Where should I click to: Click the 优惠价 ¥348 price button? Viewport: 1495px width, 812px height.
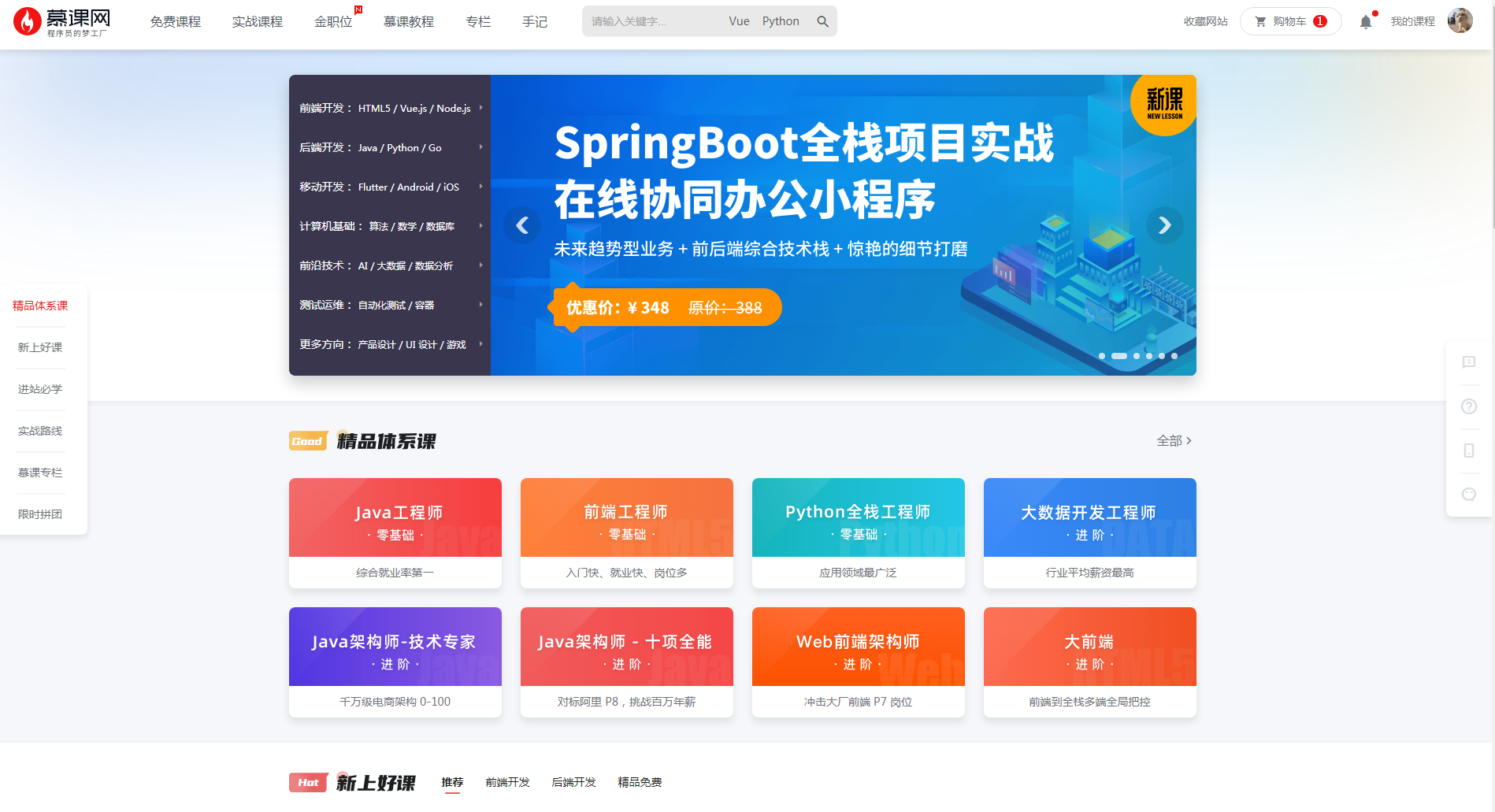pyautogui.click(x=664, y=307)
